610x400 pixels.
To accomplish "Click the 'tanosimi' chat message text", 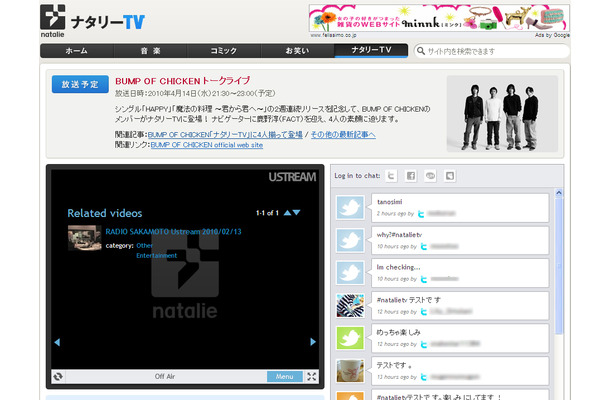I will click(389, 202).
